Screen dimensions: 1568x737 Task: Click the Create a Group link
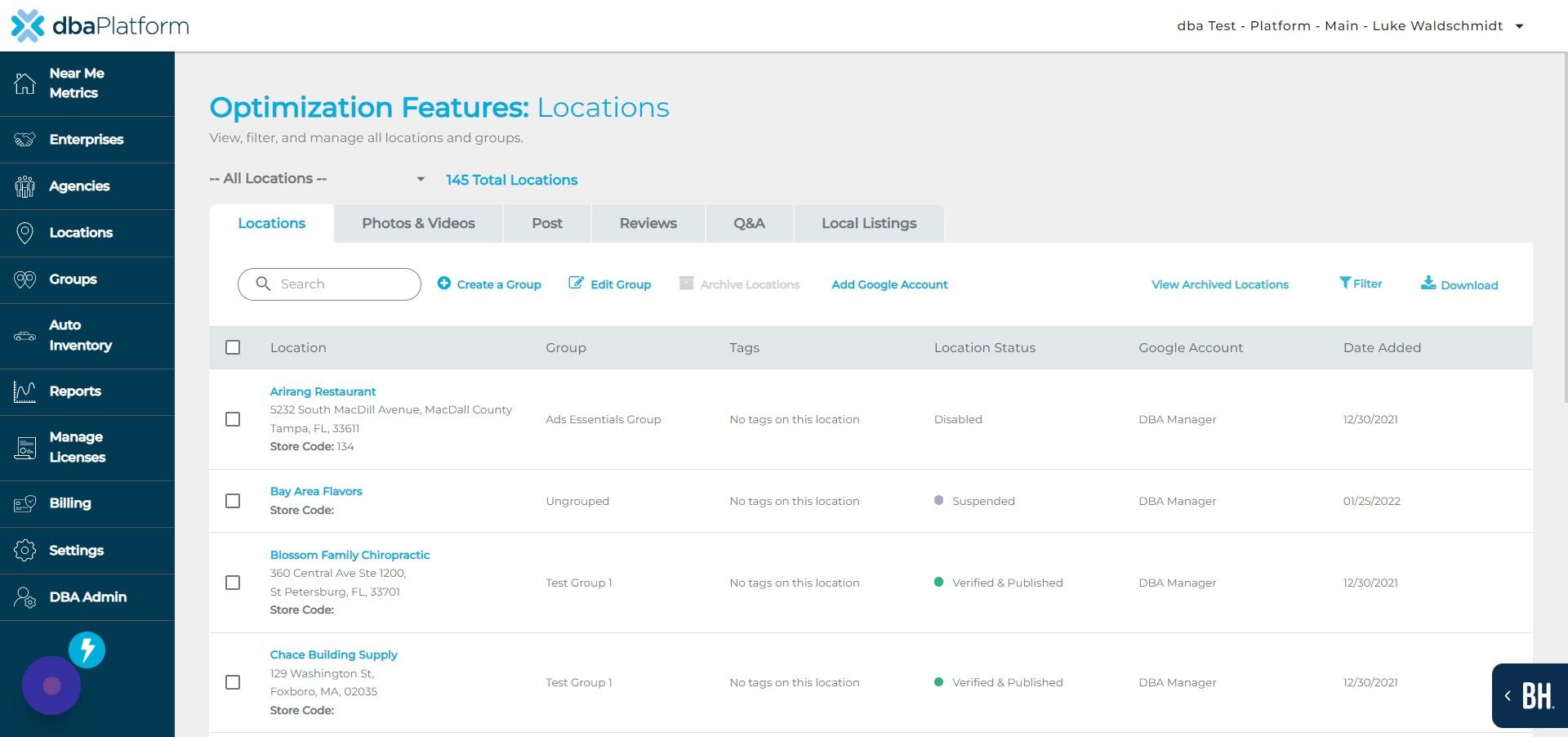pyautogui.click(x=499, y=284)
